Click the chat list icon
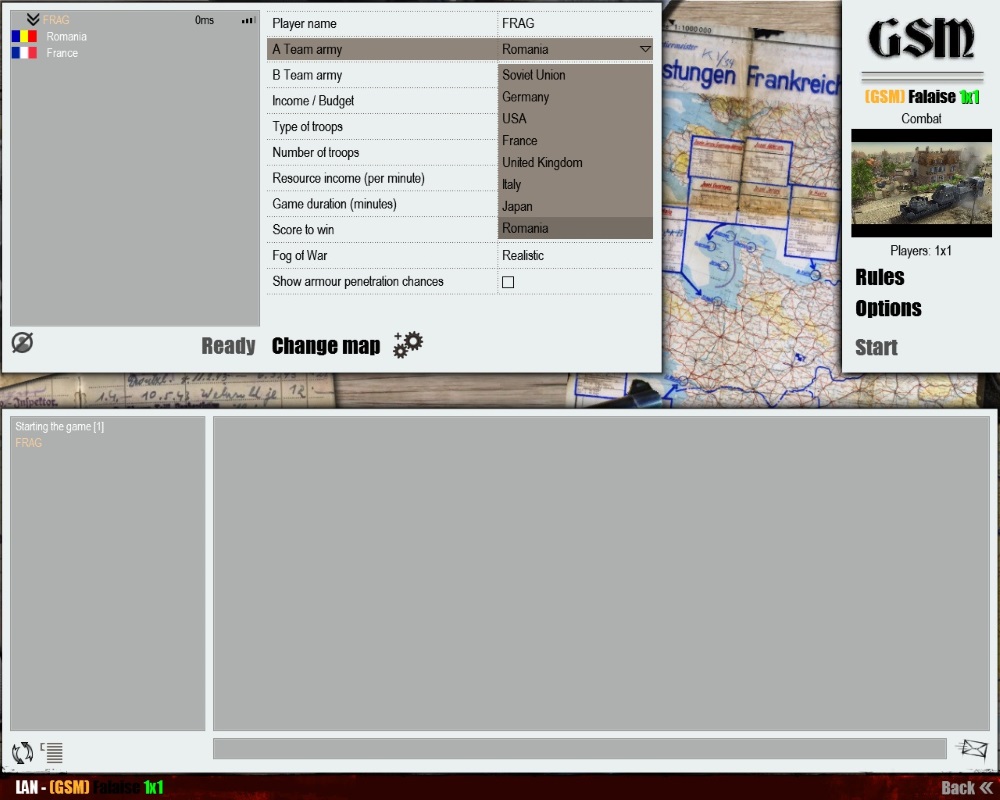 (x=52, y=753)
